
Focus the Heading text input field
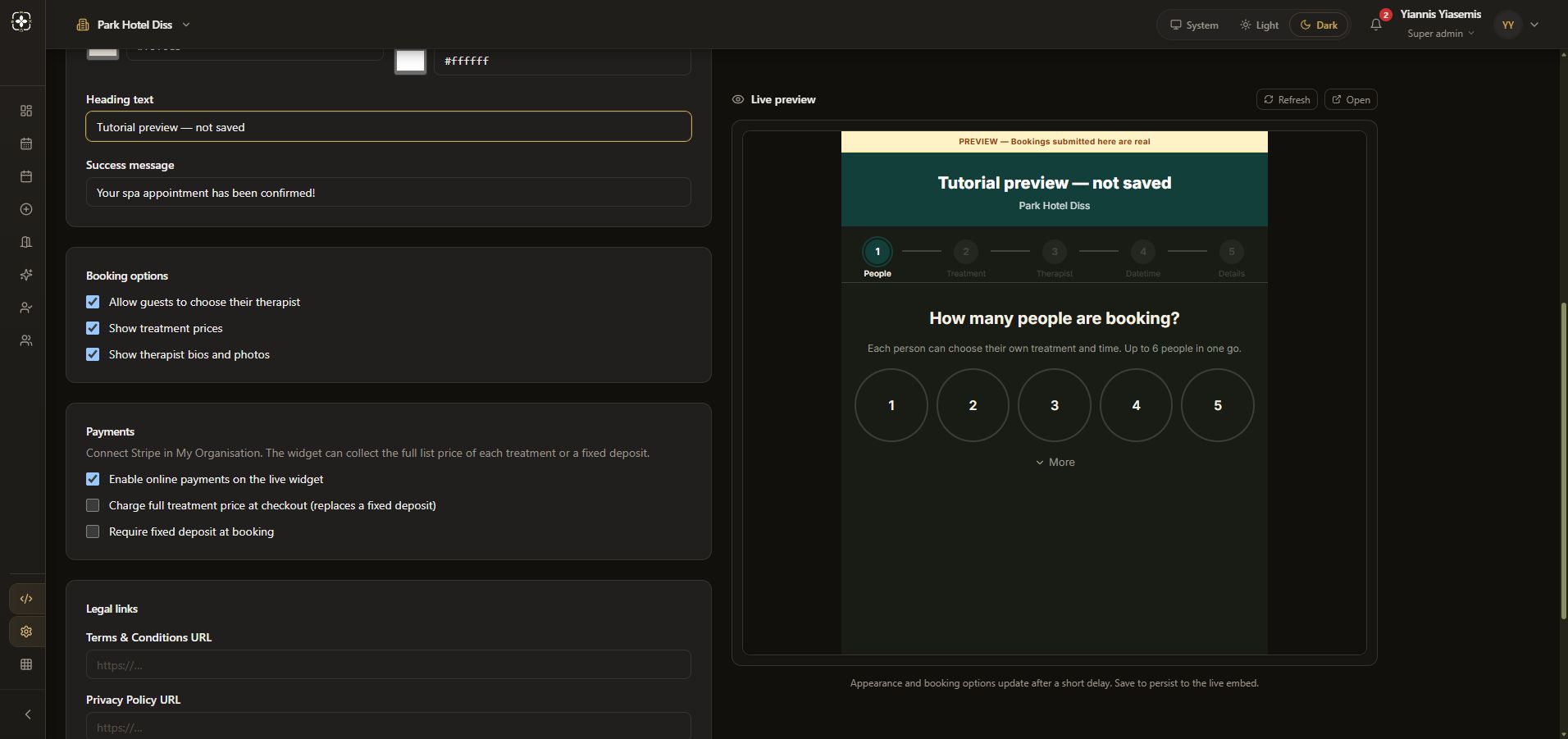coord(389,126)
